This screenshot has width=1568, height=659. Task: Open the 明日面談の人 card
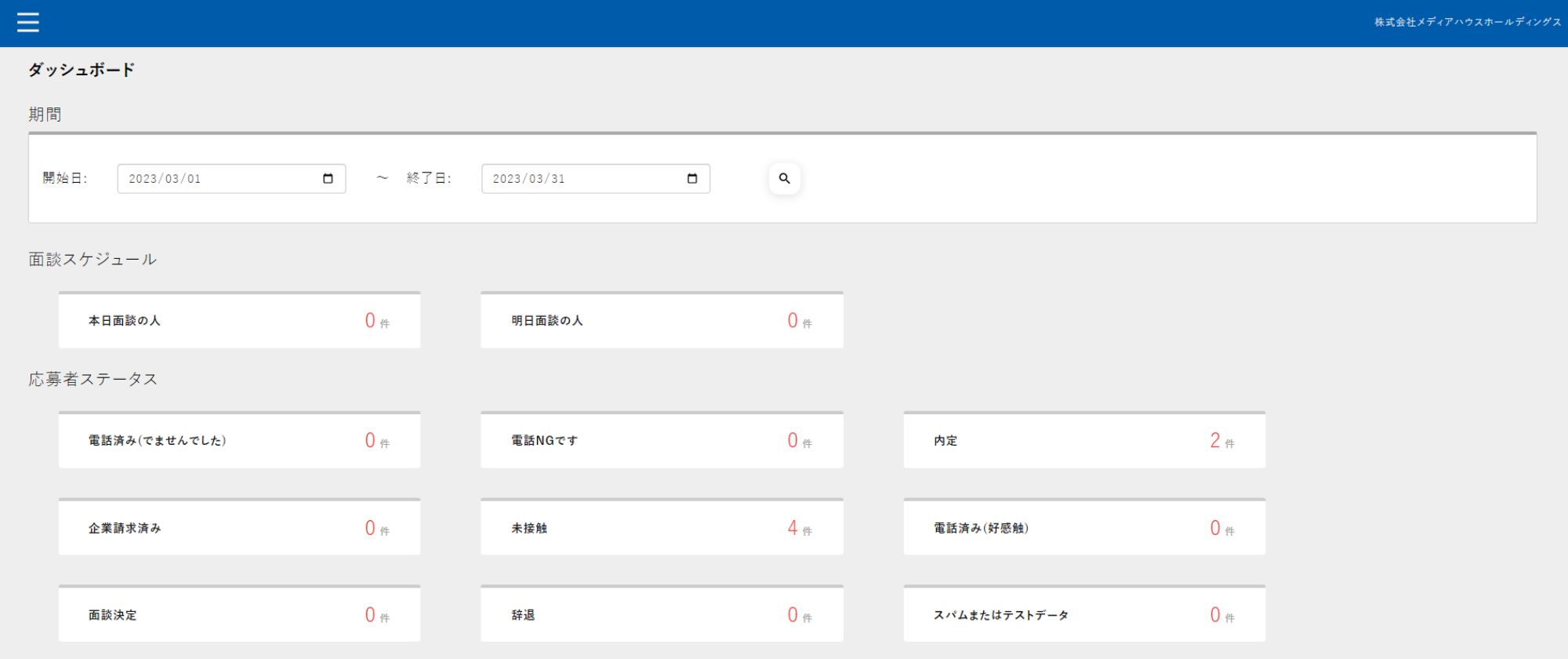662,321
